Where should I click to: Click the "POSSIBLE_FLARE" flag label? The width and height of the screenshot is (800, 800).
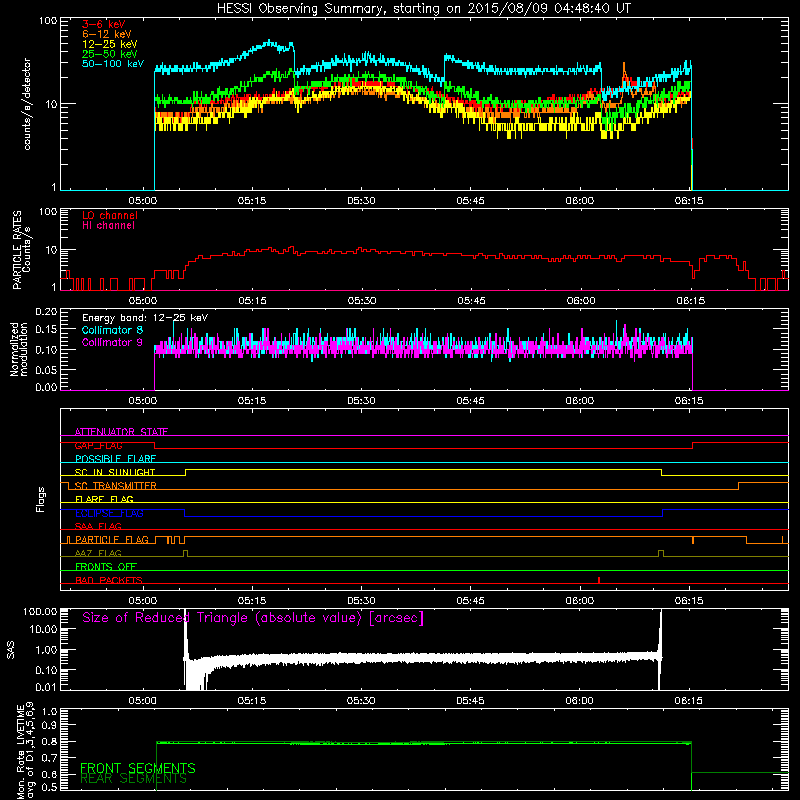coord(115,459)
